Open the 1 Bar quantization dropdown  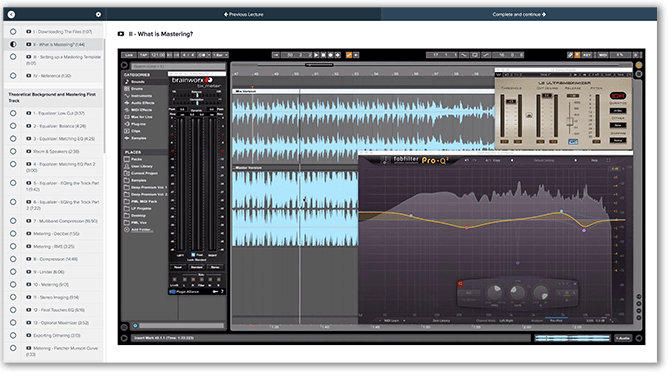220,55
